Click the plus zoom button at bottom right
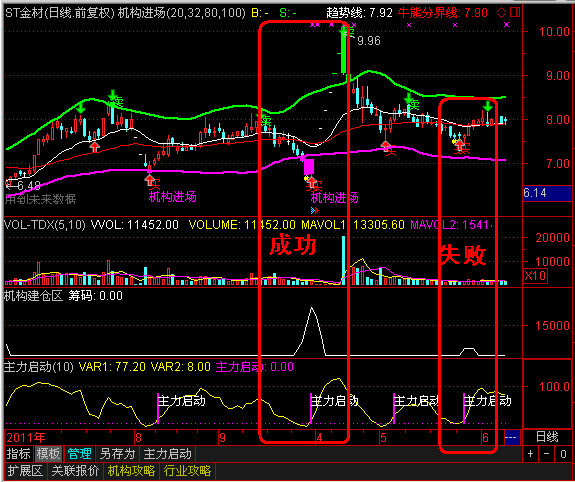Image resolution: width=575 pixels, height=482 pixels. click(531, 454)
